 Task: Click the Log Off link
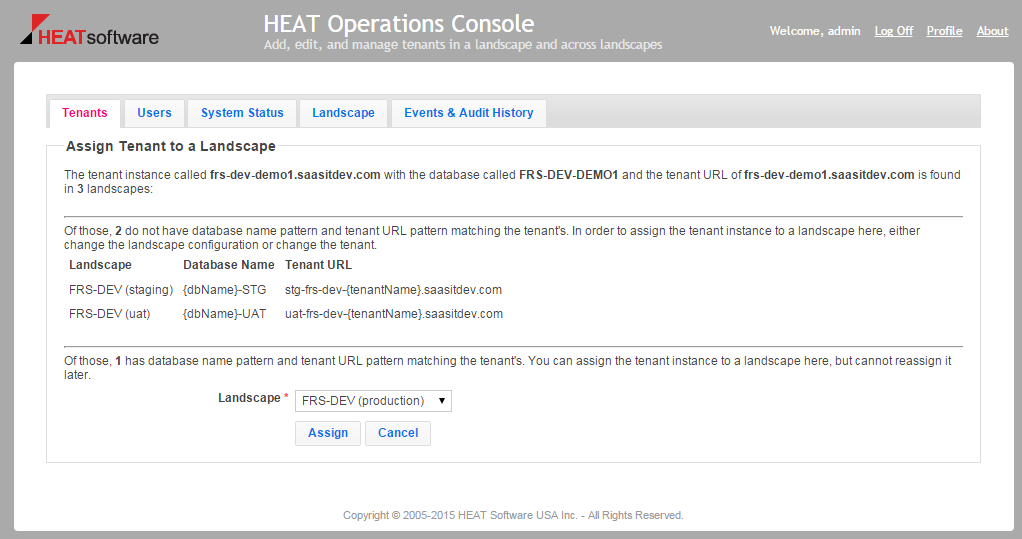(x=893, y=31)
